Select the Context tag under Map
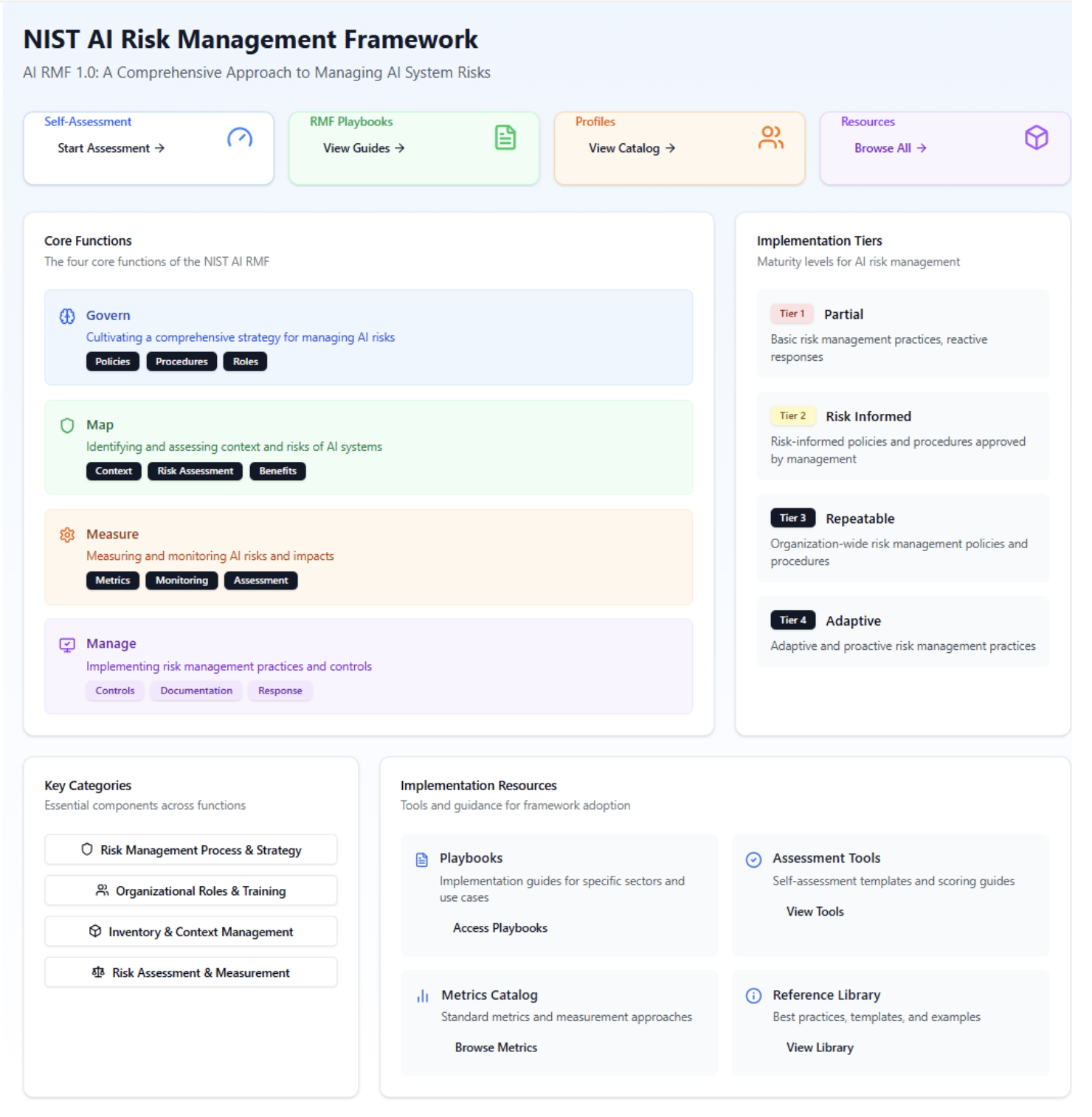The width and height of the screenshot is (1092, 1117). [x=114, y=471]
